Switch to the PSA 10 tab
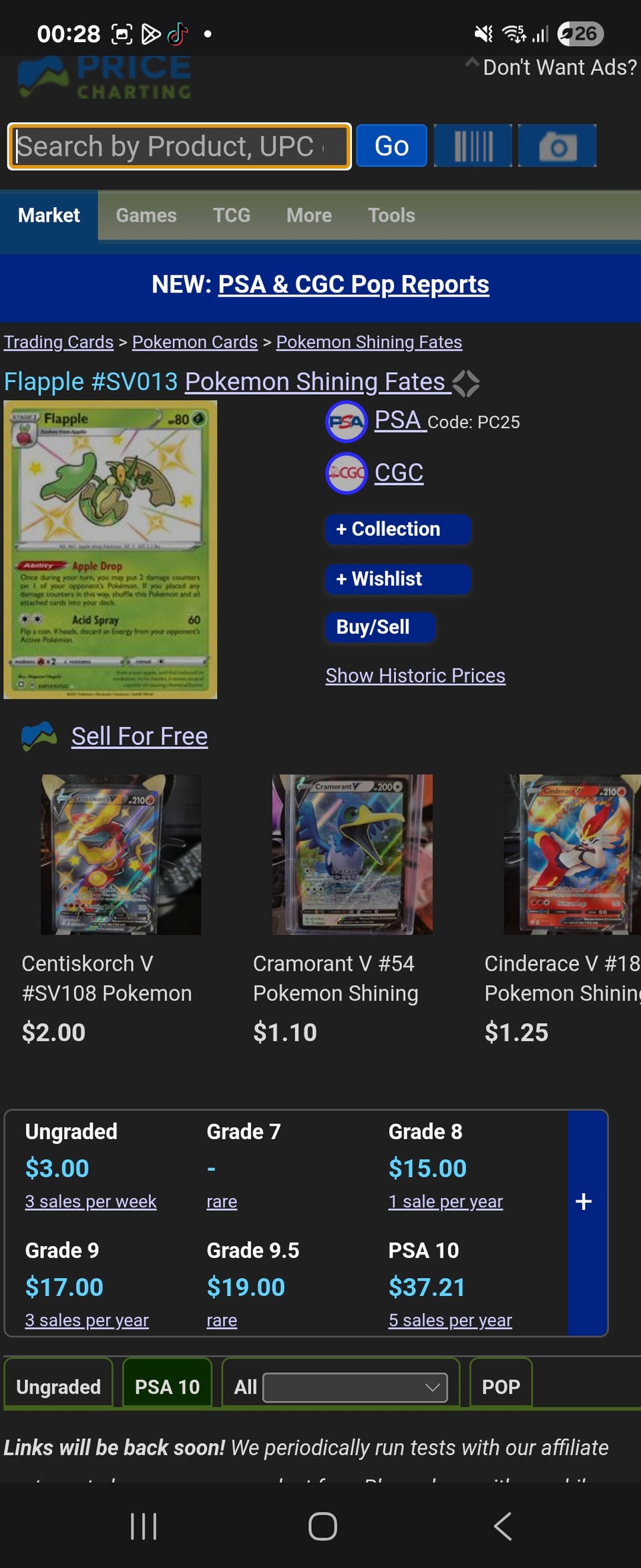The width and height of the screenshot is (641, 1568). (168, 1387)
